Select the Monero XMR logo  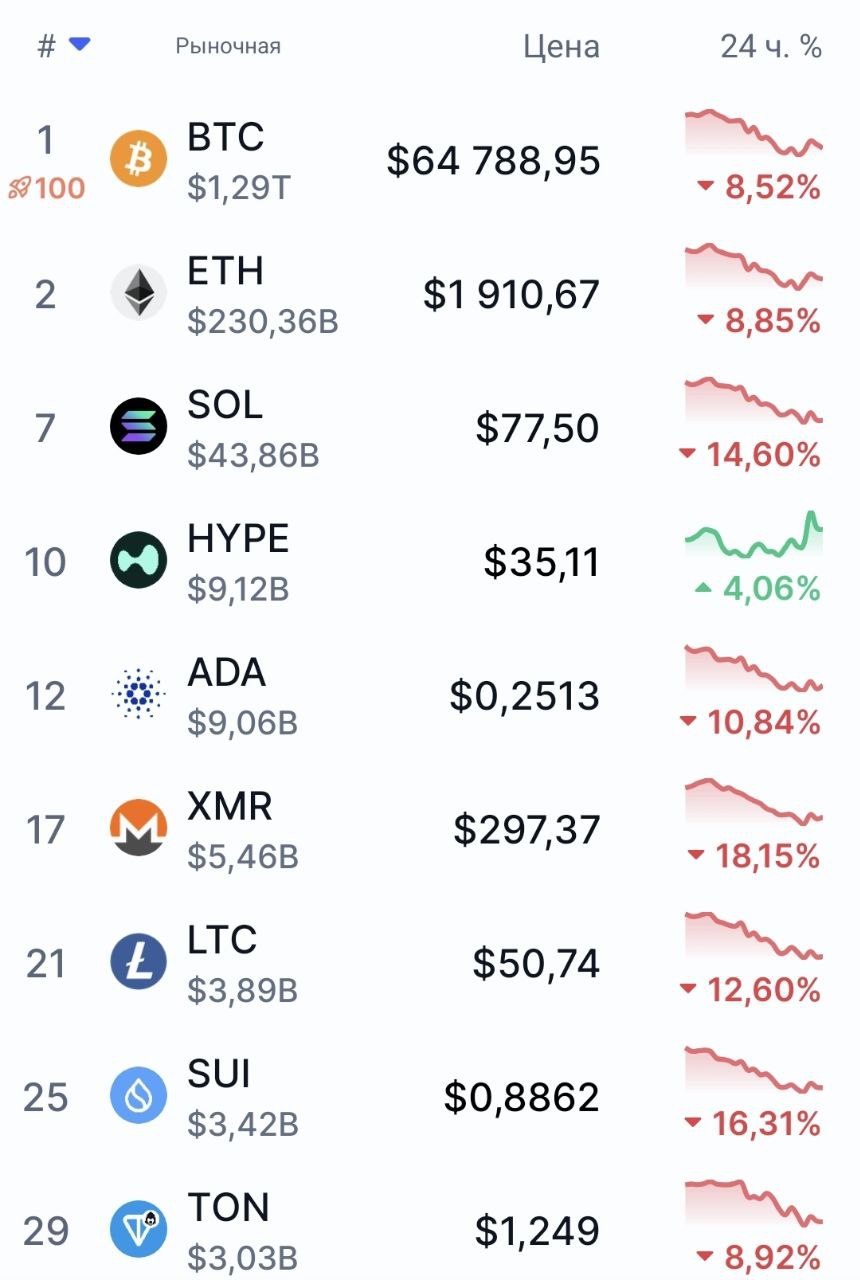click(138, 829)
